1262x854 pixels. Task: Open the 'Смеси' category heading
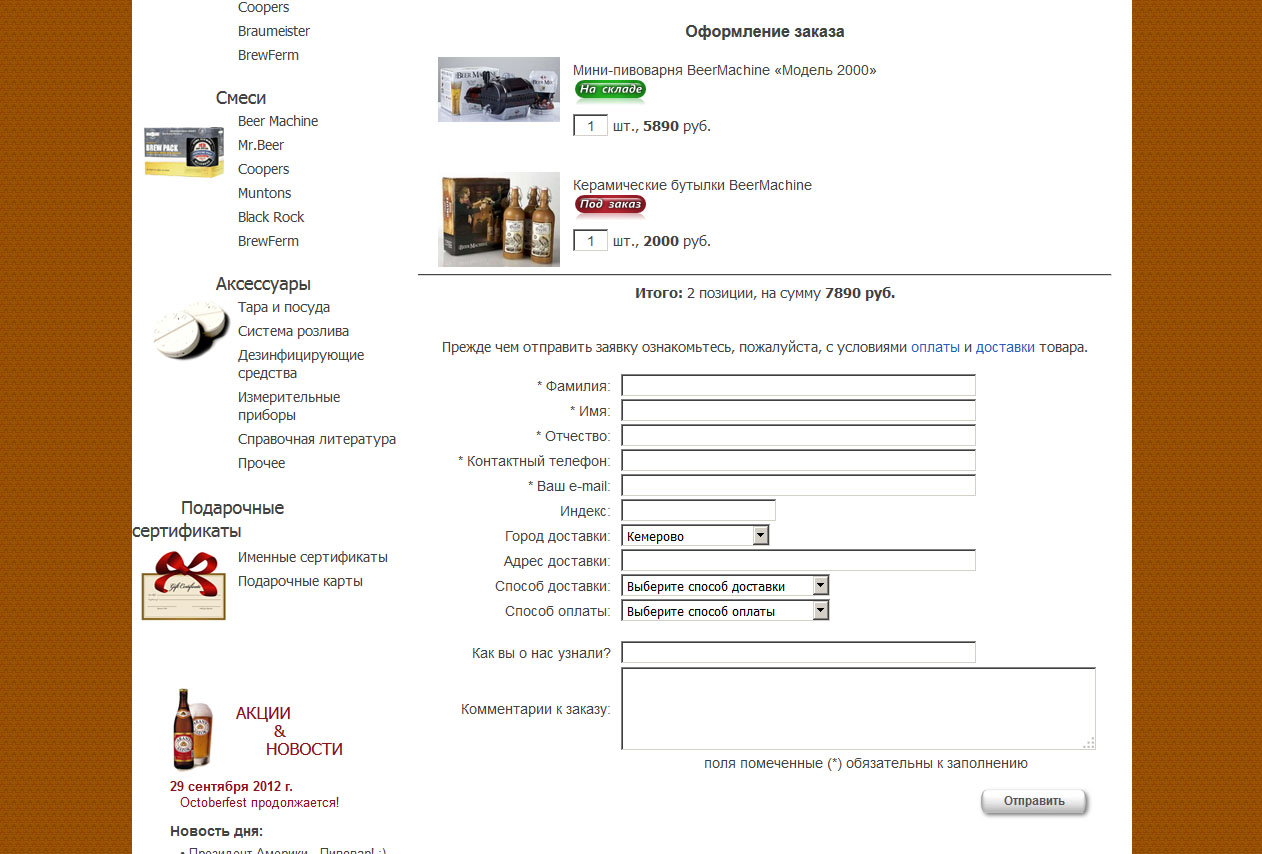[x=241, y=98]
